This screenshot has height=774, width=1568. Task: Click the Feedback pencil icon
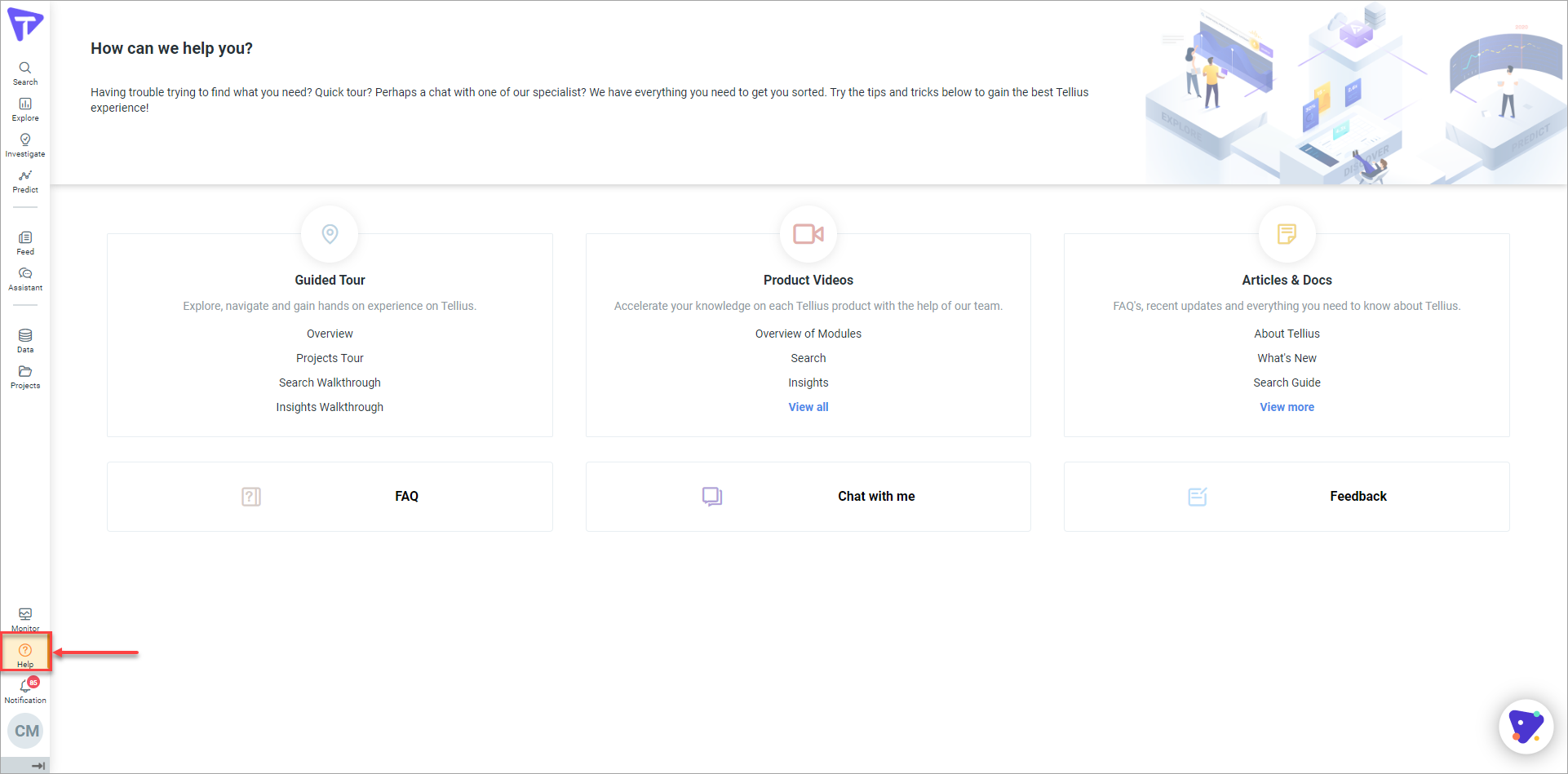coord(1198,497)
